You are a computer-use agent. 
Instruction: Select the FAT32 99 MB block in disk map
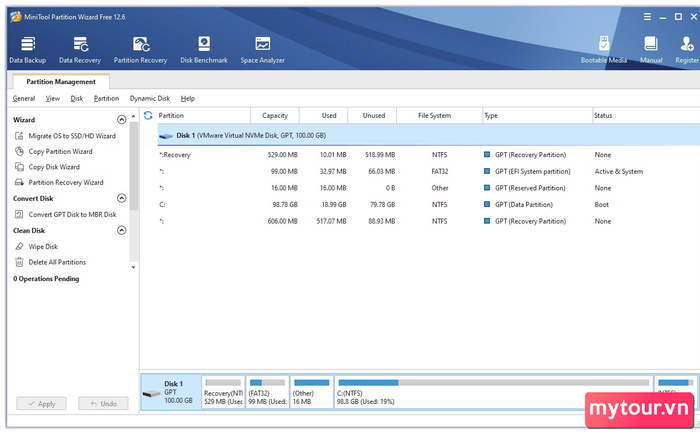pyautogui.click(x=267, y=392)
